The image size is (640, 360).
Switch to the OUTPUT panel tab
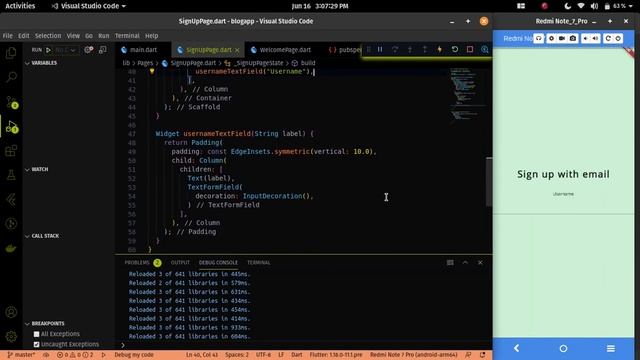(180, 262)
